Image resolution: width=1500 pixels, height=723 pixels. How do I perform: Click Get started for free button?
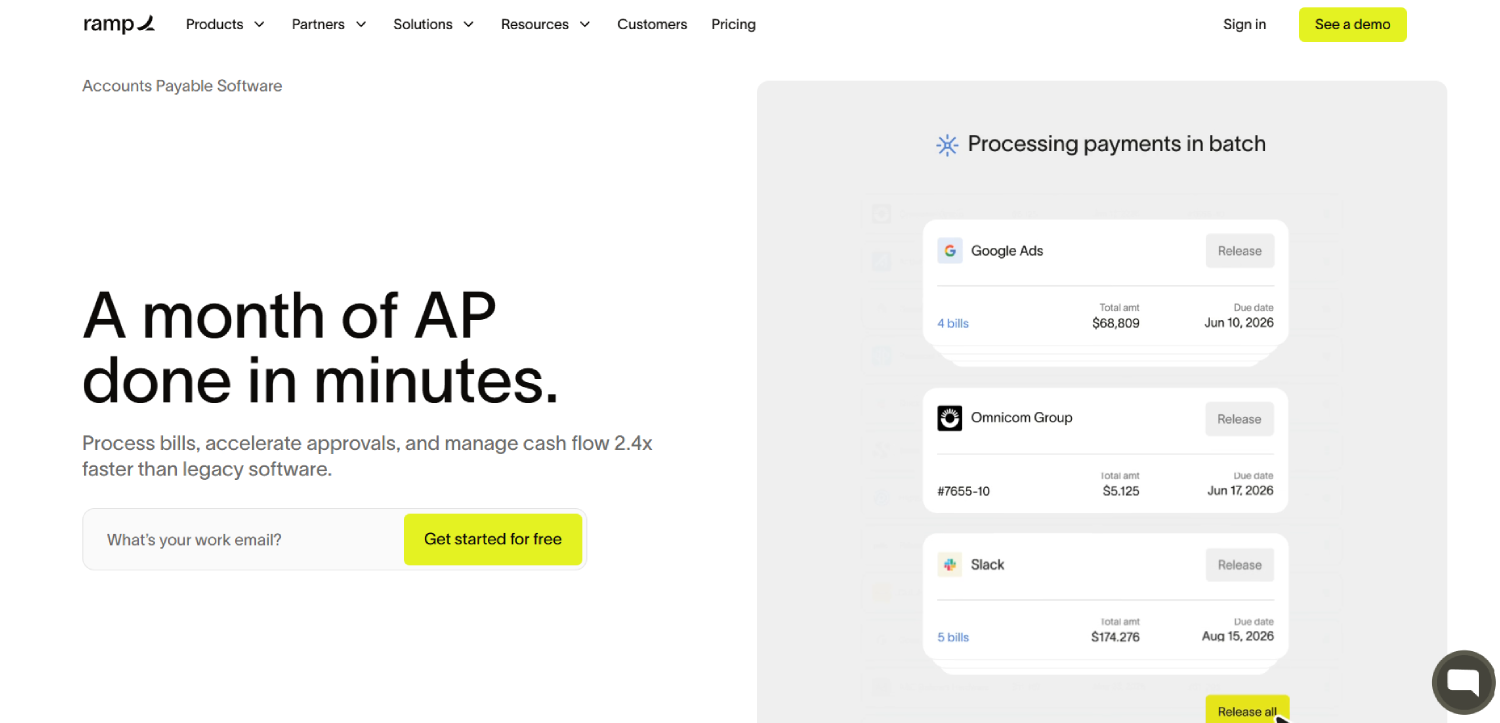[493, 539]
